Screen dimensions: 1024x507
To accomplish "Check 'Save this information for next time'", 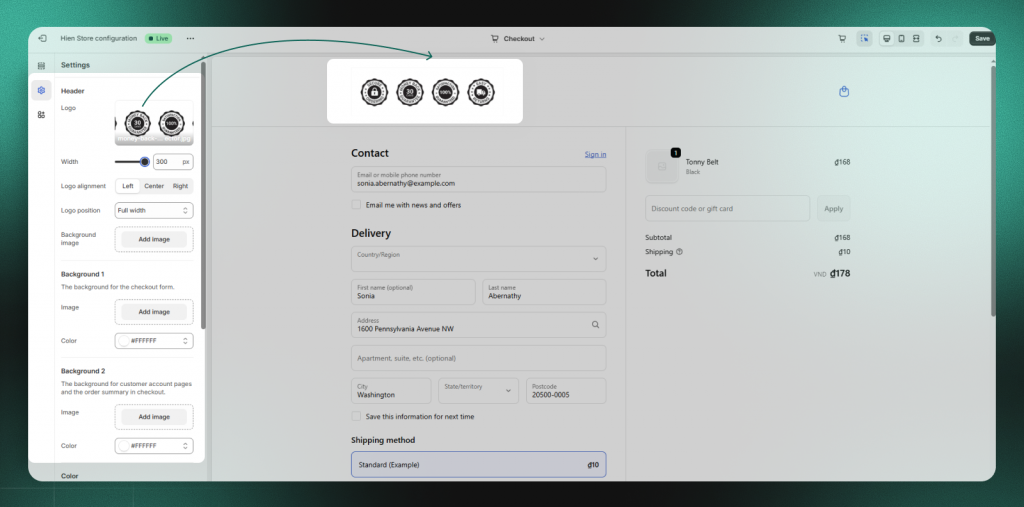I will click(x=356, y=416).
